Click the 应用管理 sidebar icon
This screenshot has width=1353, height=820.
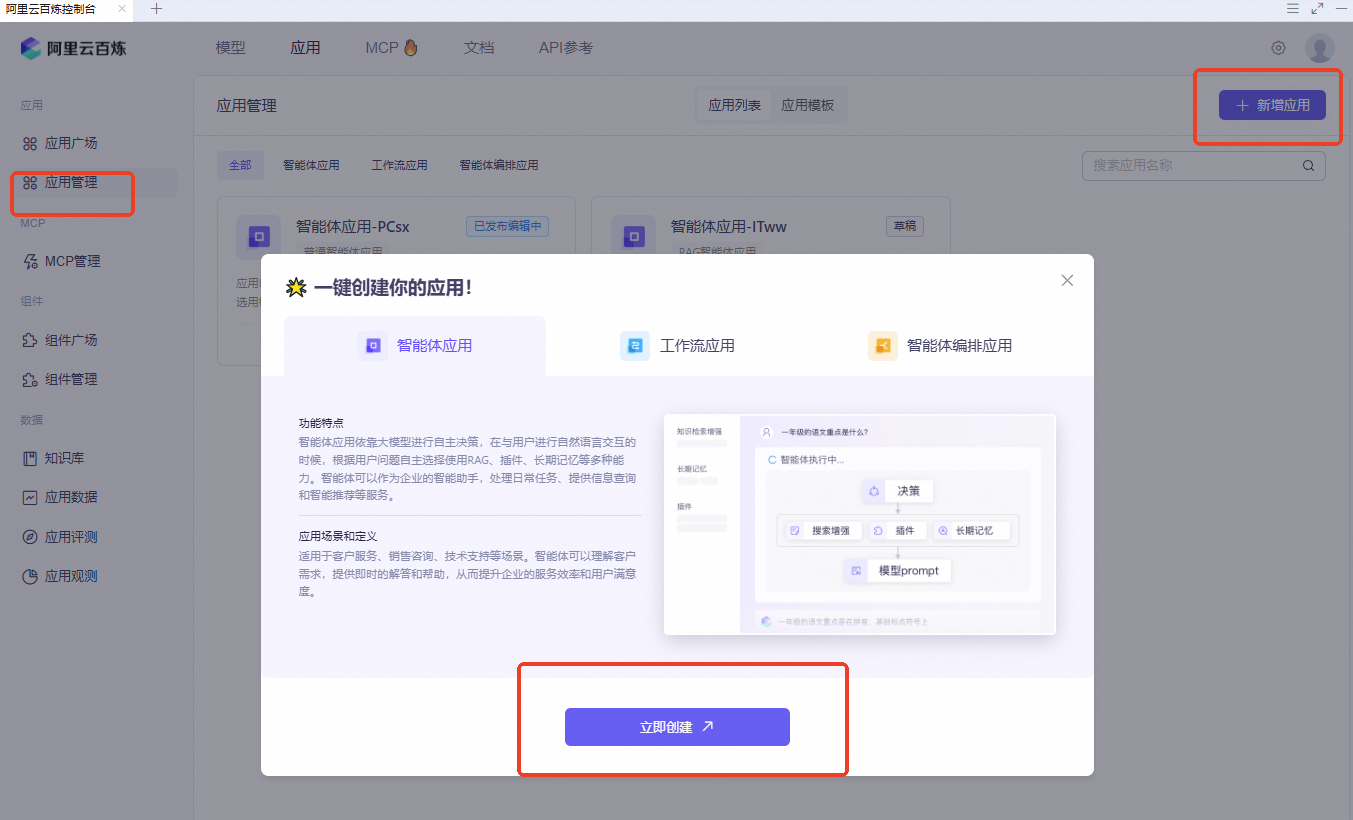[x=30, y=183]
